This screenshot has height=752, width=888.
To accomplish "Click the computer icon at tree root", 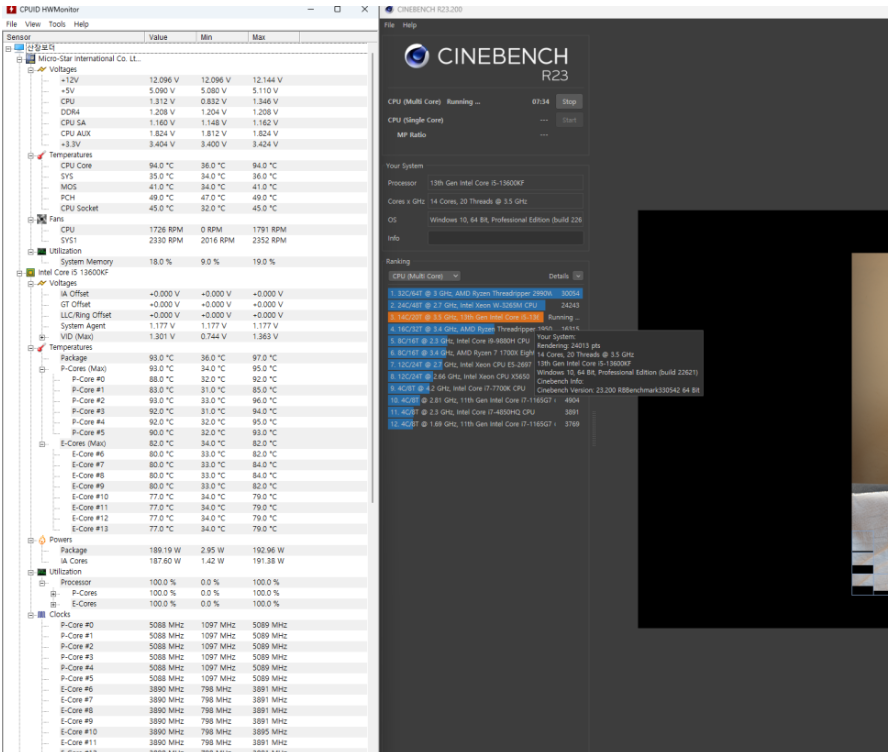I will click(x=19, y=48).
